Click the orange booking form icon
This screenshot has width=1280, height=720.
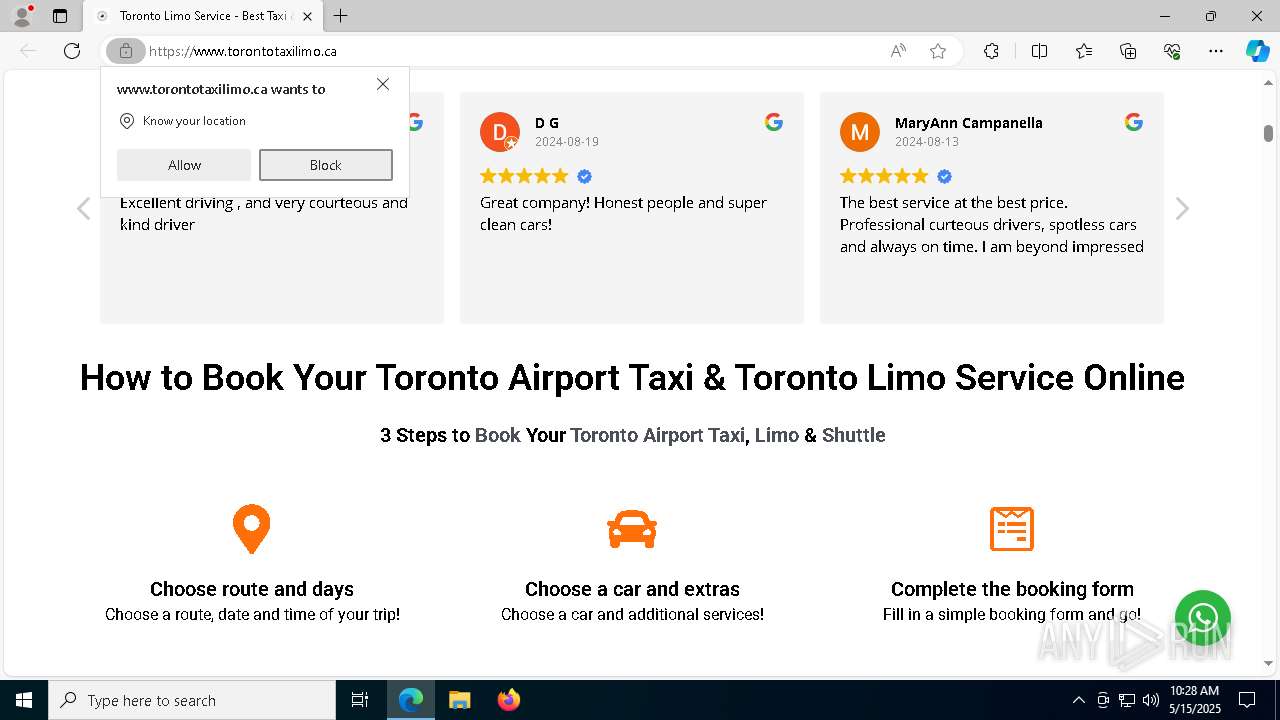(1012, 529)
